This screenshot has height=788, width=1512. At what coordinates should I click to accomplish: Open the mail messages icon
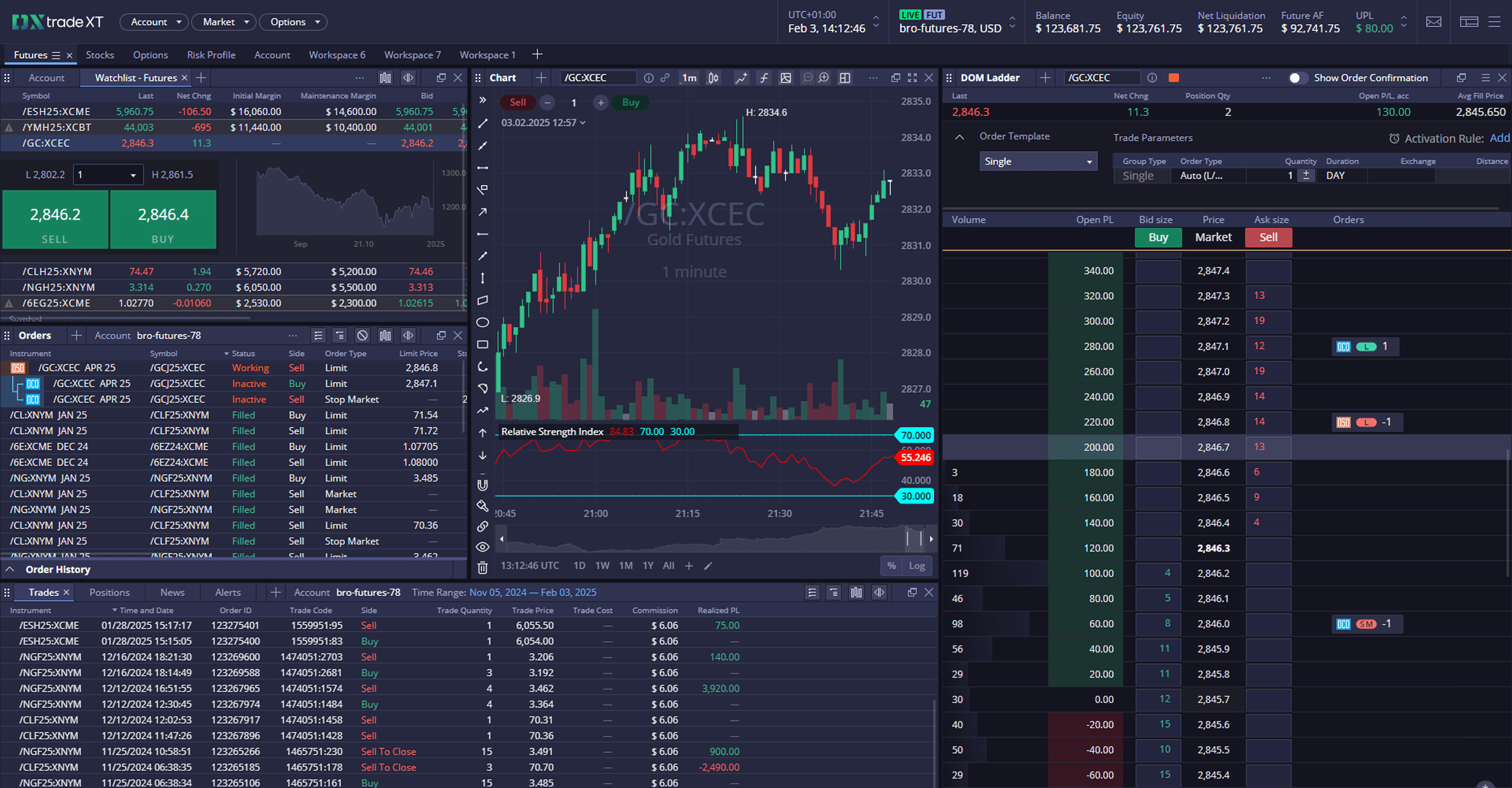[1433, 22]
